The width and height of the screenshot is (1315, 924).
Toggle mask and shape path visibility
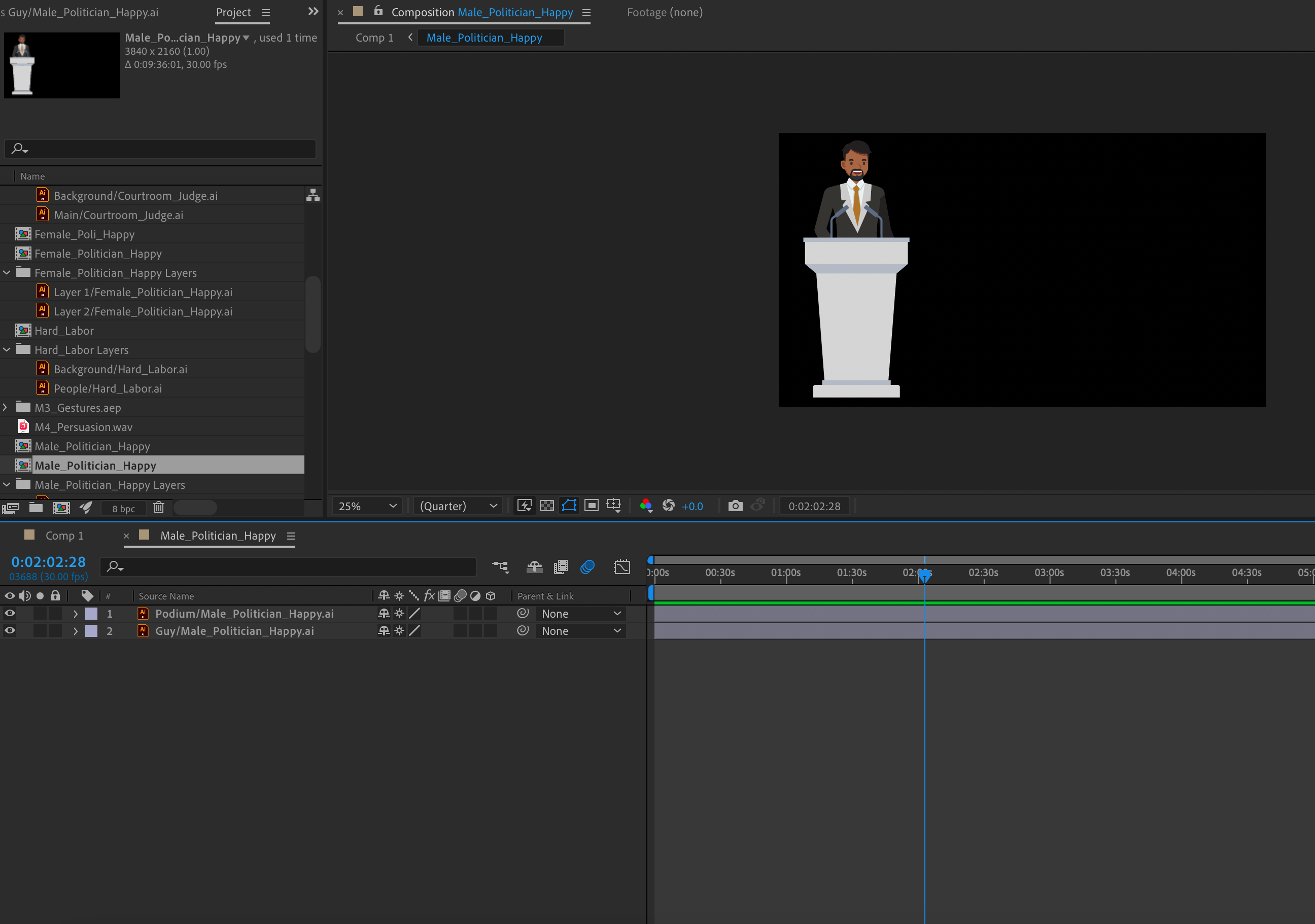(x=569, y=506)
